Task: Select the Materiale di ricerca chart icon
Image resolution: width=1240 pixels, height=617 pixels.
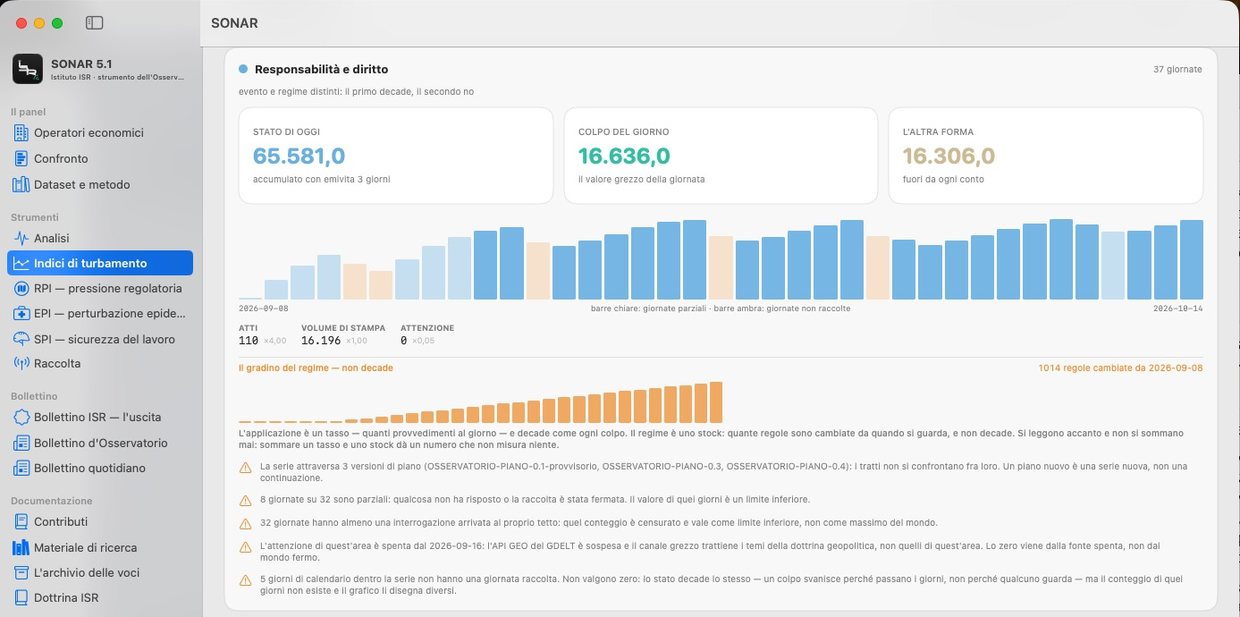Action: (22, 548)
